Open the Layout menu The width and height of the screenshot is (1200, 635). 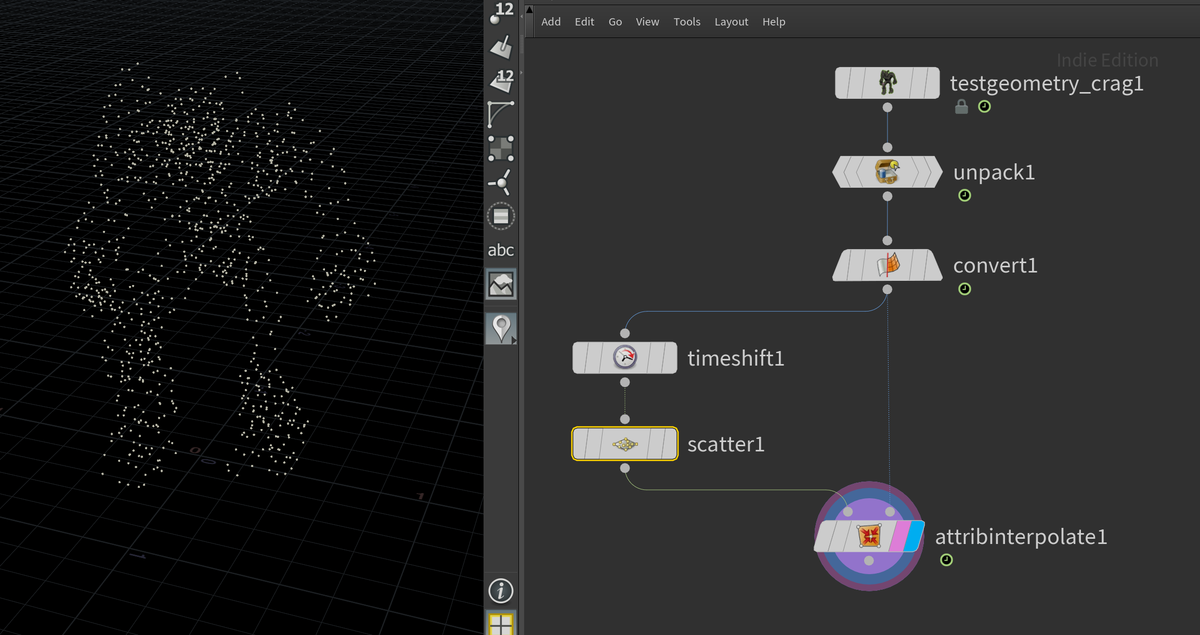731,22
